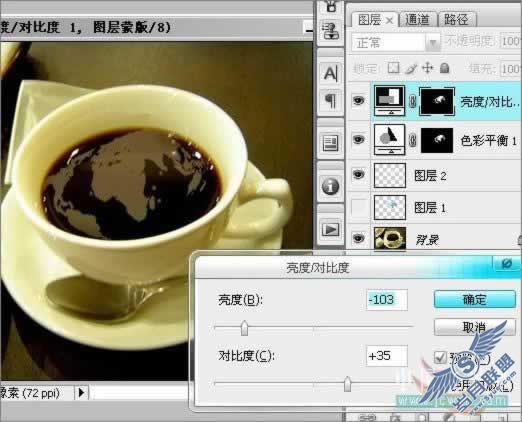Switch to the 路径 tab
This screenshot has width=522, height=422.
coord(457,20)
